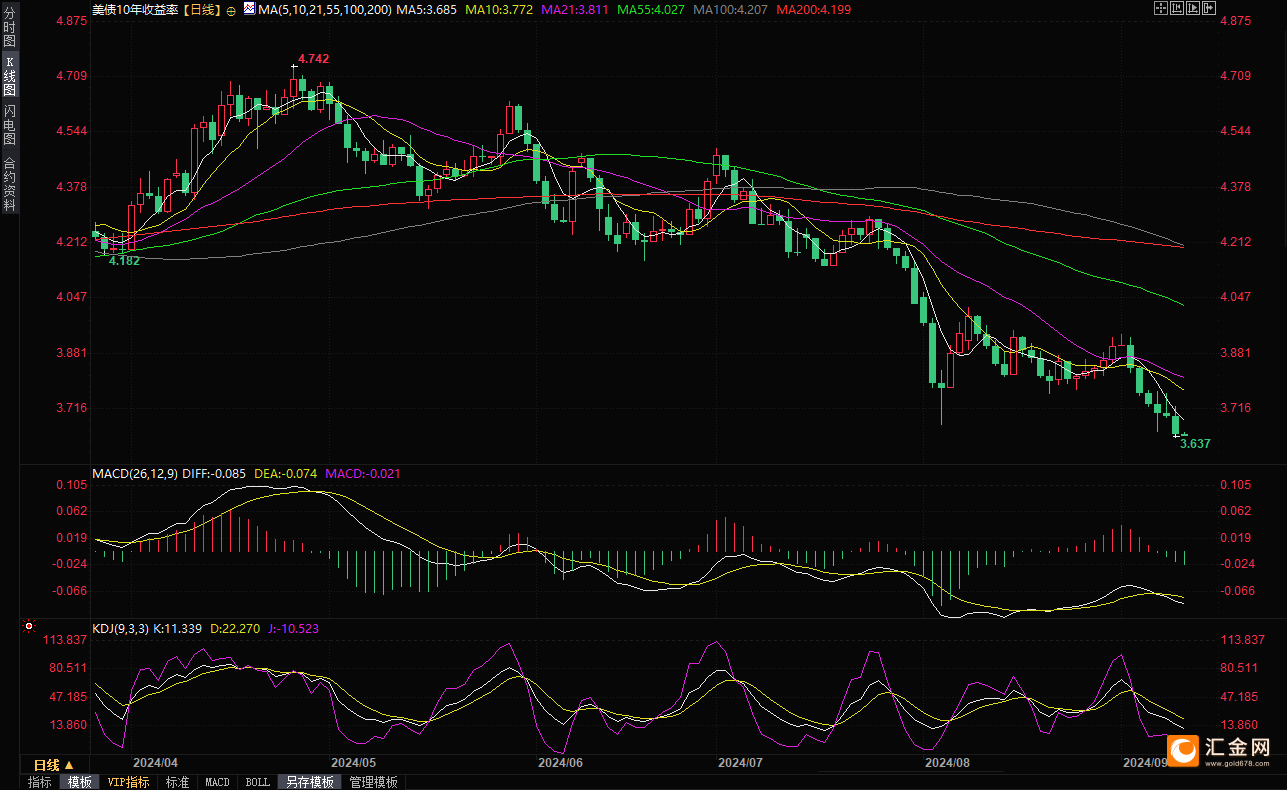Click the panel-expand arrow icon at top right
Screen dimensions: 1287x790
[1209, 8]
